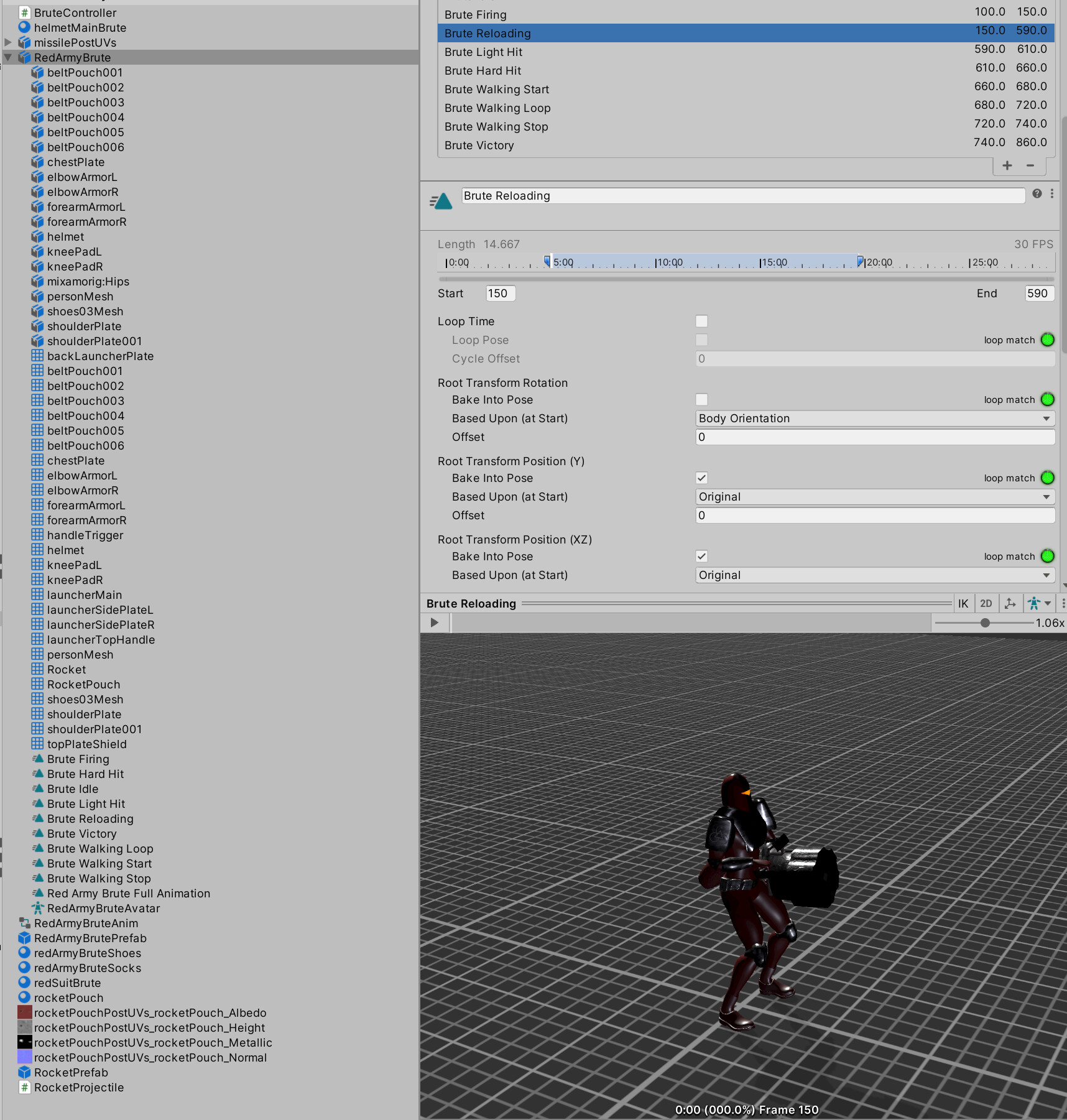Toggle the IK button in the preview pane
Image resolution: width=1067 pixels, height=1120 pixels.
pyautogui.click(x=963, y=603)
